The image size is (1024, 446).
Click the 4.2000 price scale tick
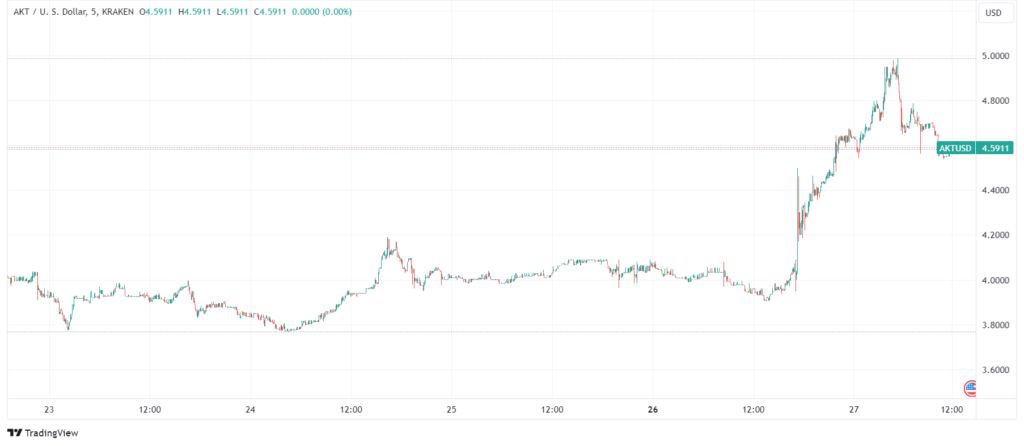pos(994,235)
